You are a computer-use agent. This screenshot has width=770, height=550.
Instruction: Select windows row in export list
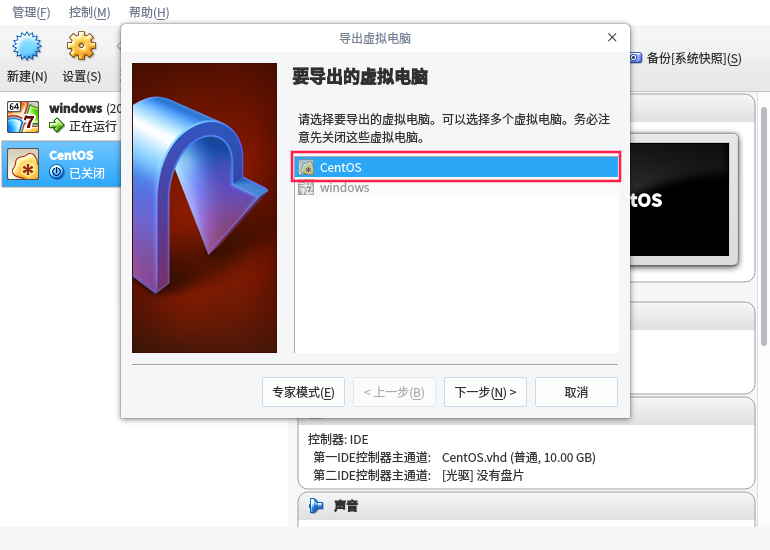click(x=456, y=188)
